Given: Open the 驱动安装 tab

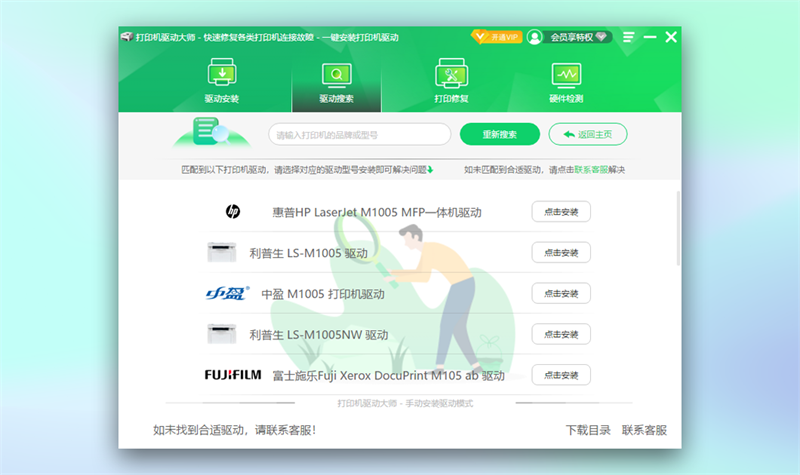Looking at the screenshot, I should (222, 81).
